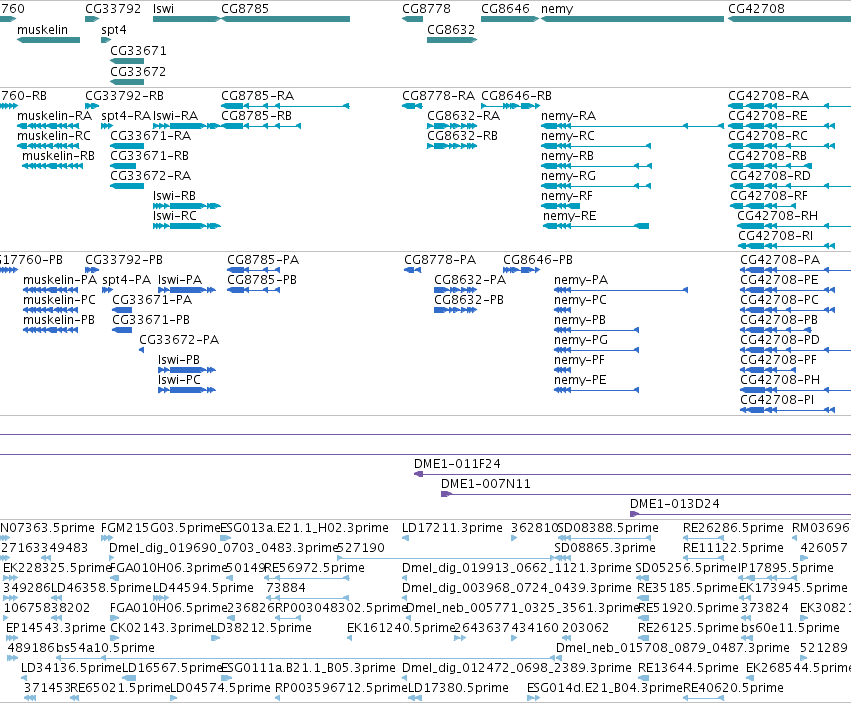Click transcript label nemy-RA

[x=568, y=116]
